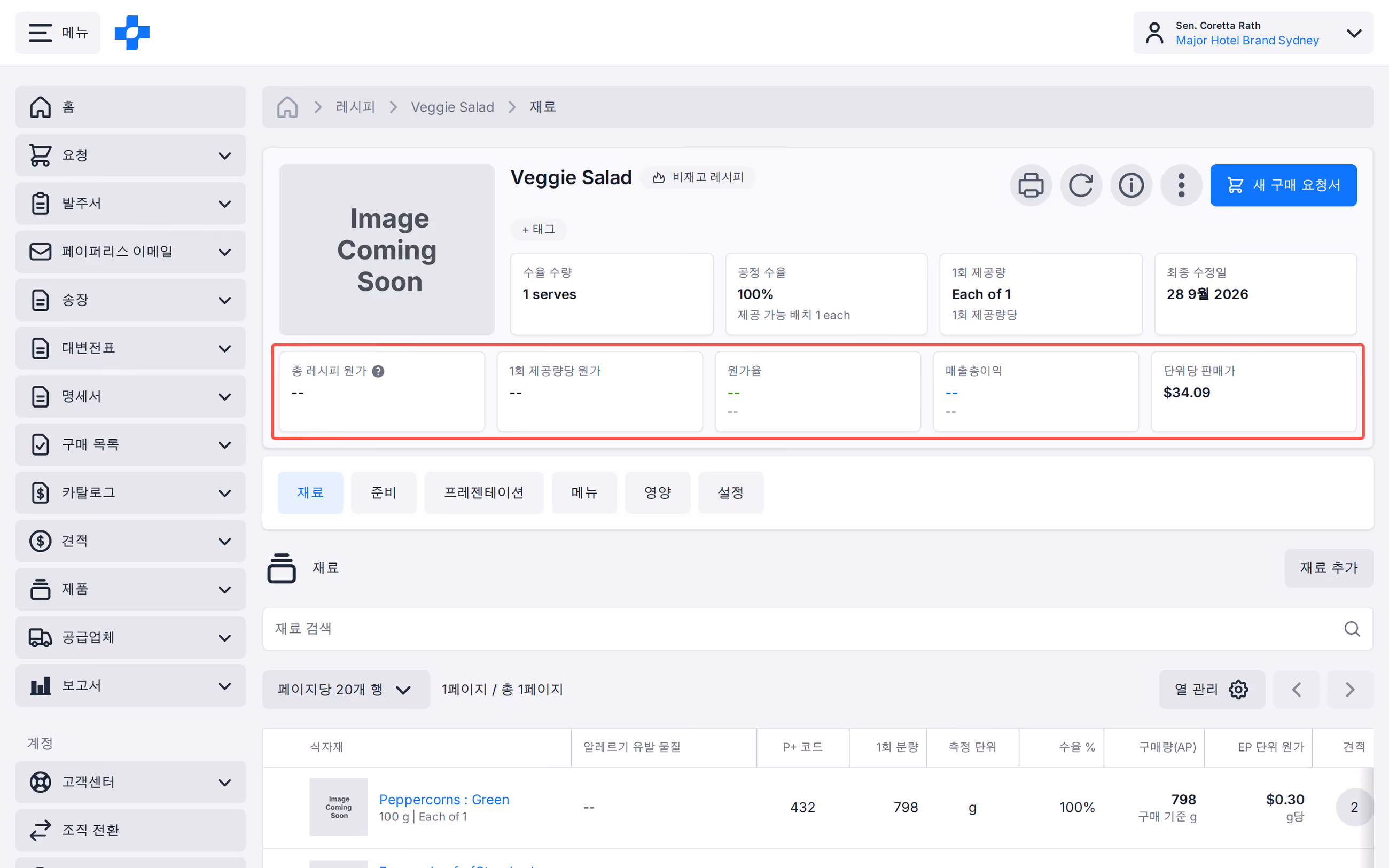Image resolution: width=1389 pixels, height=868 pixels.
Task: Expand the 요청 sidebar section chevron
Action: tap(225, 155)
